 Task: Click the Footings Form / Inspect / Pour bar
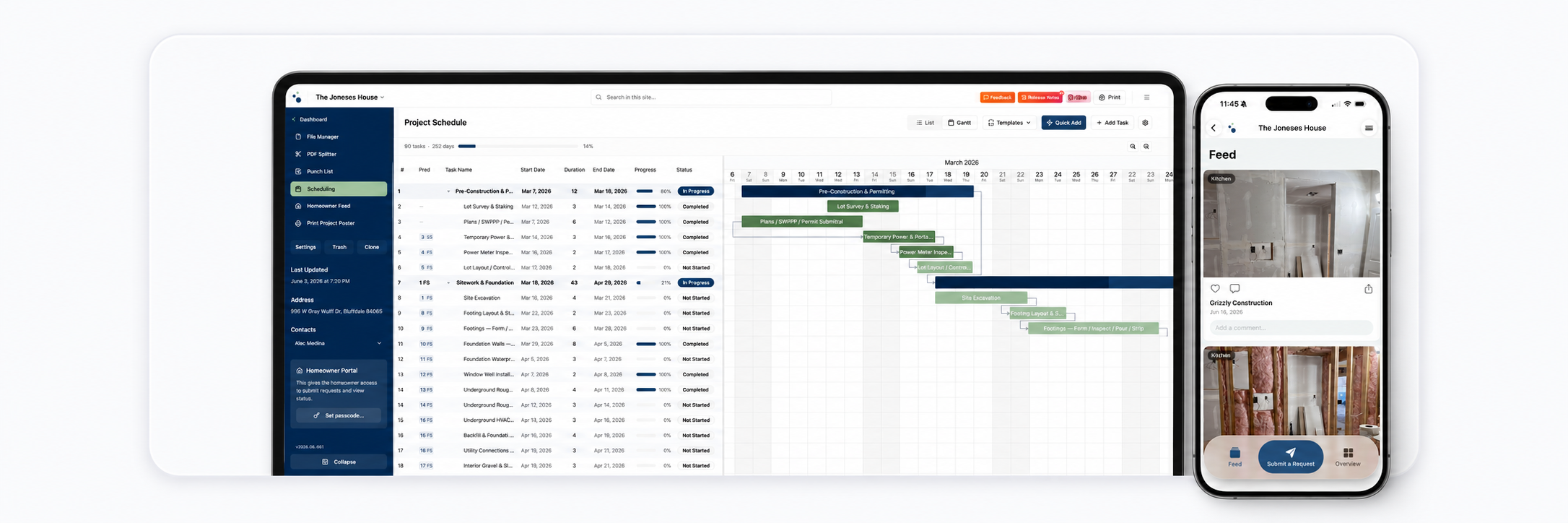tap(1093, 328)
